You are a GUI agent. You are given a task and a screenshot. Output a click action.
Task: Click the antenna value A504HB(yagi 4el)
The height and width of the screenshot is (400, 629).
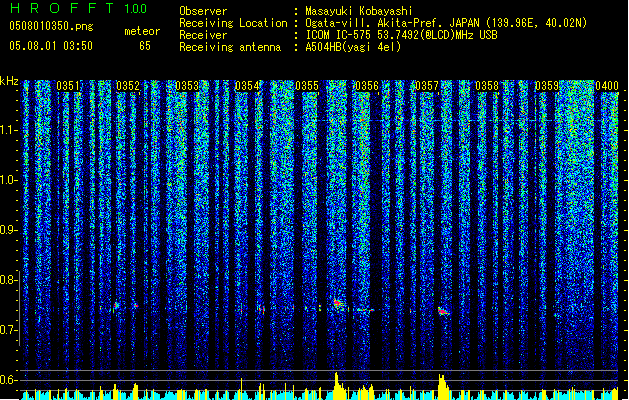tap(353, 47)
